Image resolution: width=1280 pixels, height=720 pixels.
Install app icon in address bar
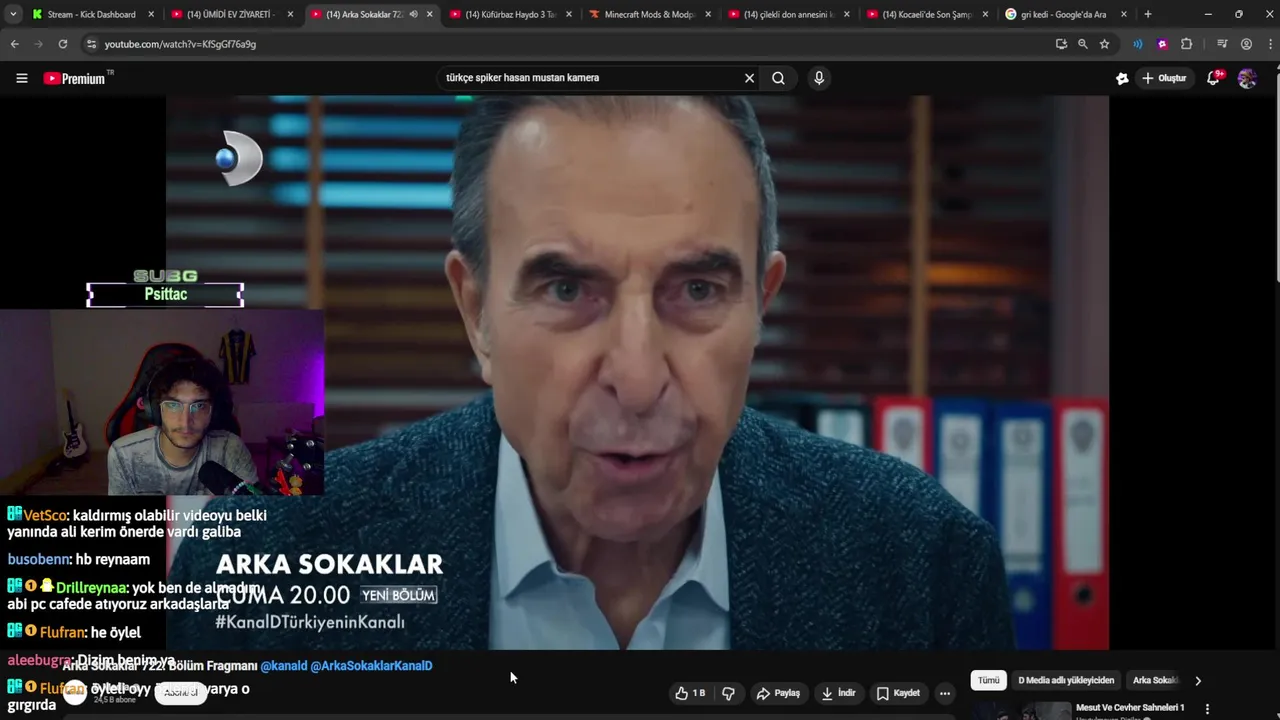1061,44
